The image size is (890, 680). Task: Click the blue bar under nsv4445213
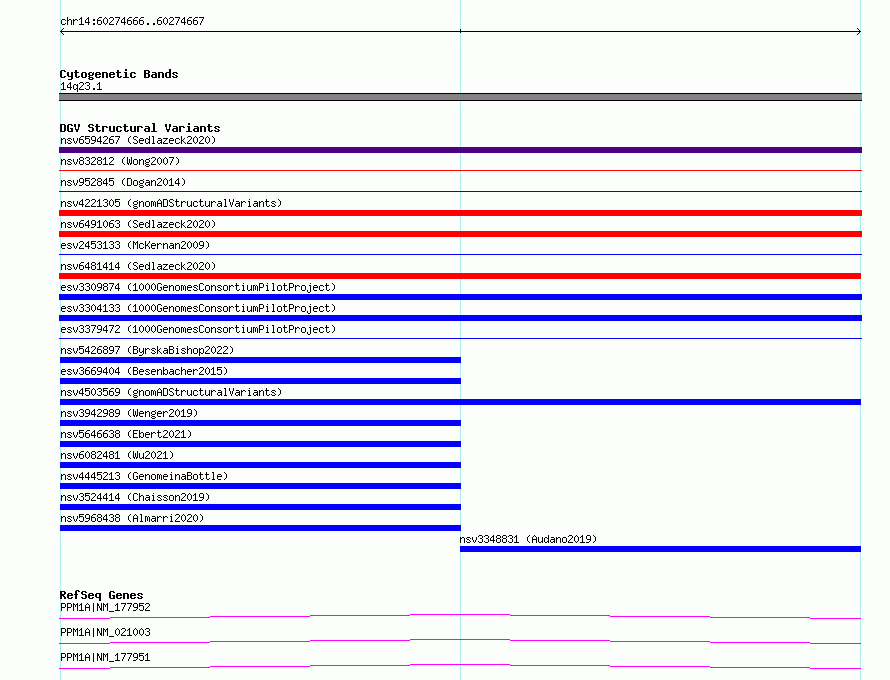tap(260, 486)
